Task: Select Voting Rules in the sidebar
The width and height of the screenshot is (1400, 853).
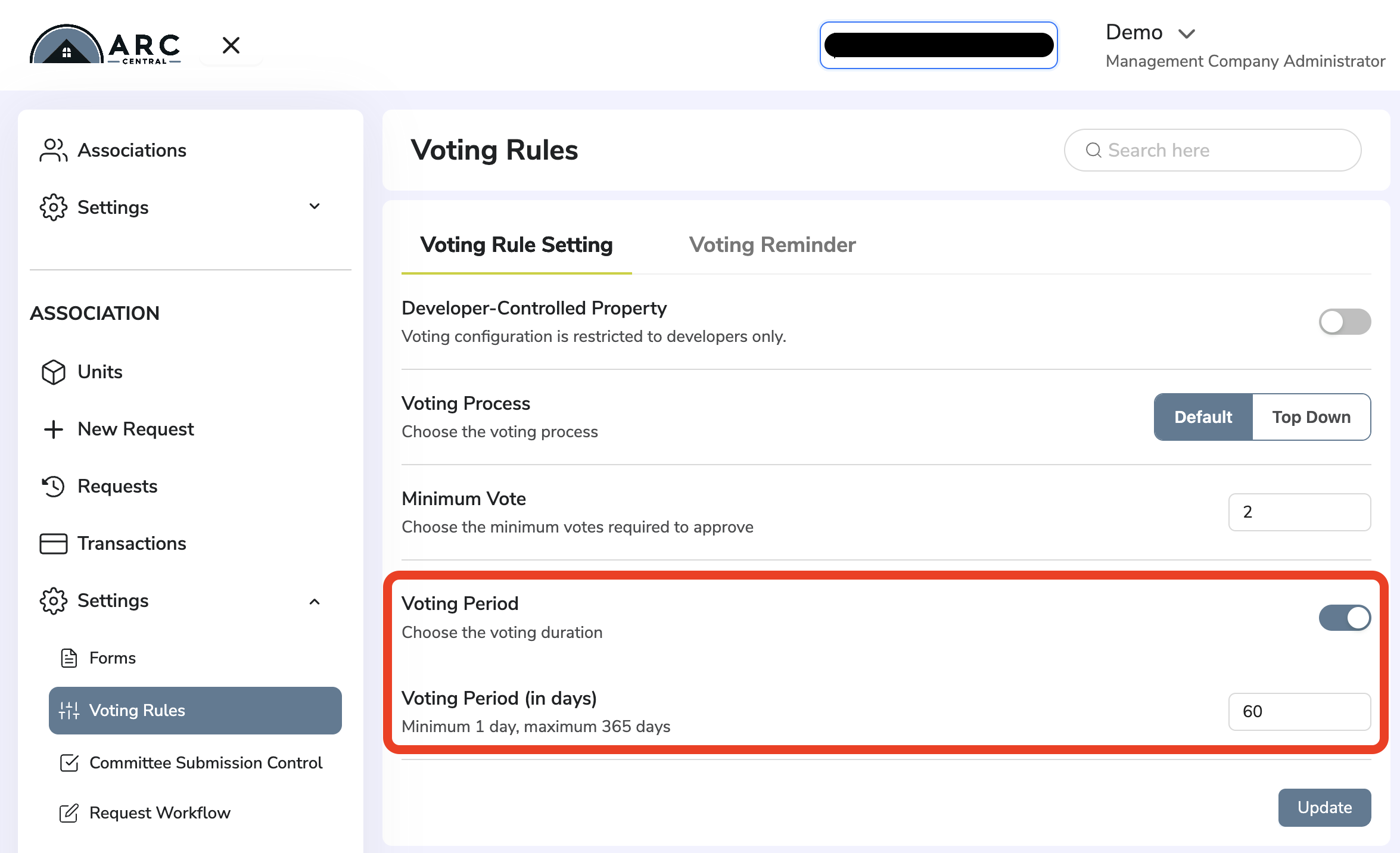Action: click(x=195, y=710)
